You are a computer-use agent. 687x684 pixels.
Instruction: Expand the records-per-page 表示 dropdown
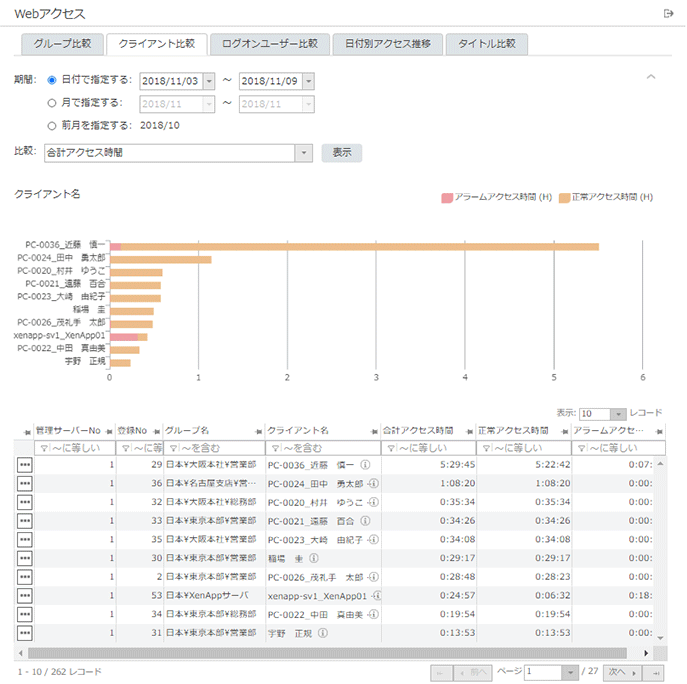(x=618, y=413)
